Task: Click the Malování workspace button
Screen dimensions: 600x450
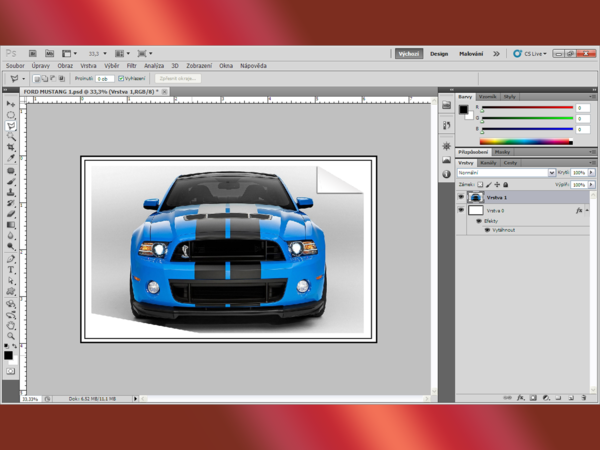Action: (x=470, y=54)
